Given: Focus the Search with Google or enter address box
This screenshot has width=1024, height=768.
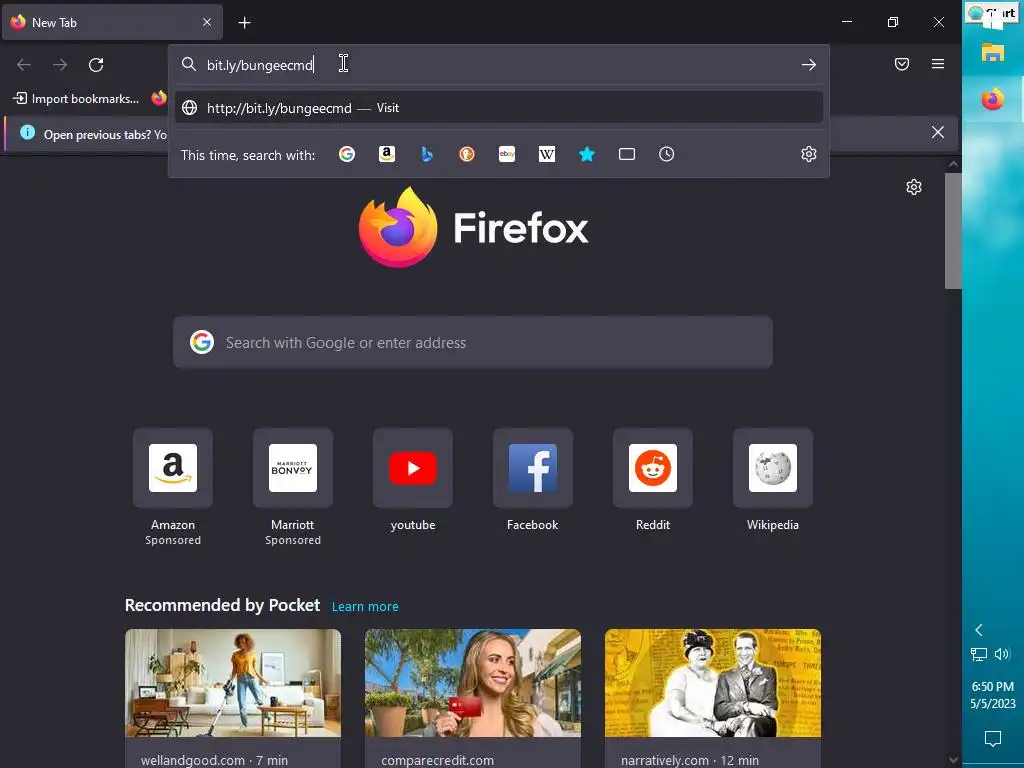Looking at the screenshot, I should 473,343.
